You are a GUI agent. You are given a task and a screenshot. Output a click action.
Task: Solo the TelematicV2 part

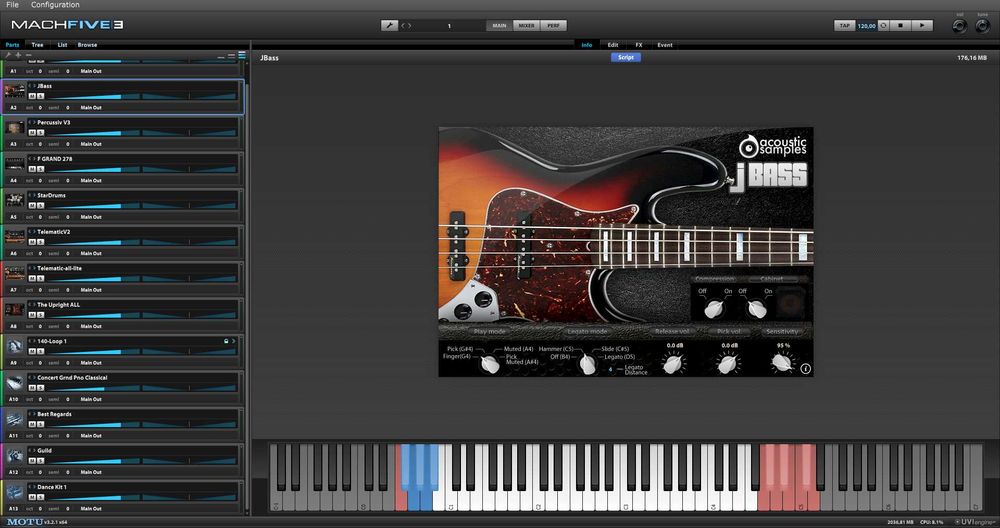pos(40,242)
